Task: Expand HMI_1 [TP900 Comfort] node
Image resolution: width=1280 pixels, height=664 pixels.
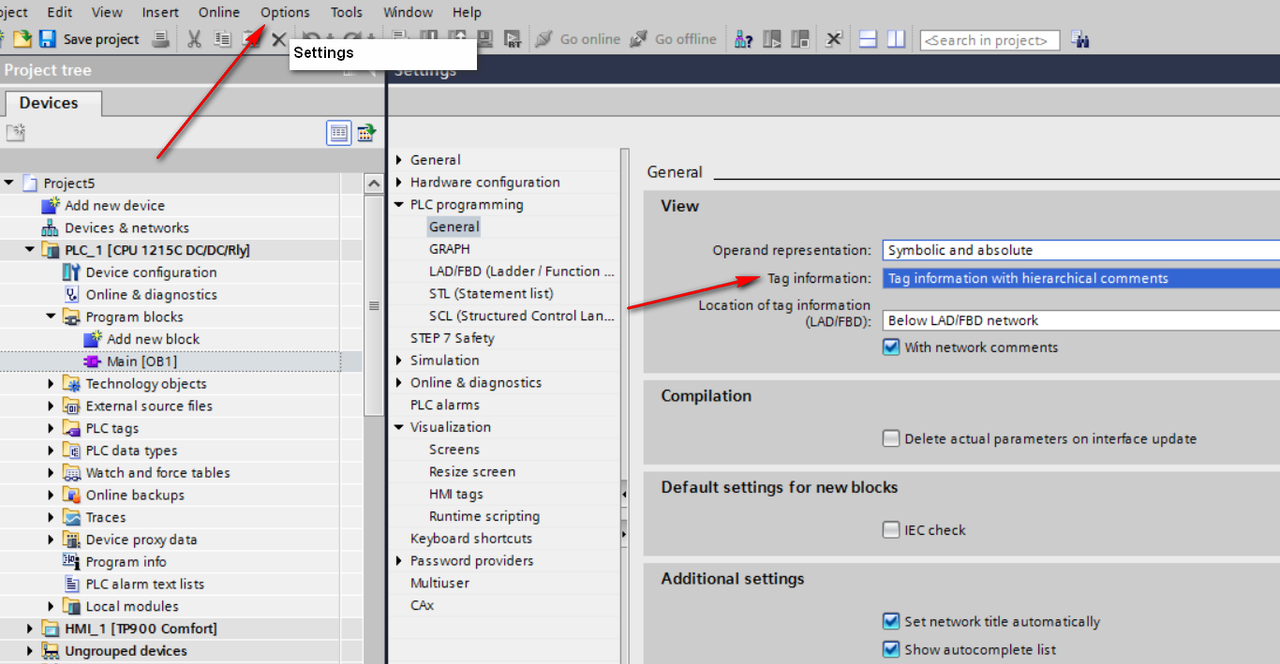Action: click(30, 628)
